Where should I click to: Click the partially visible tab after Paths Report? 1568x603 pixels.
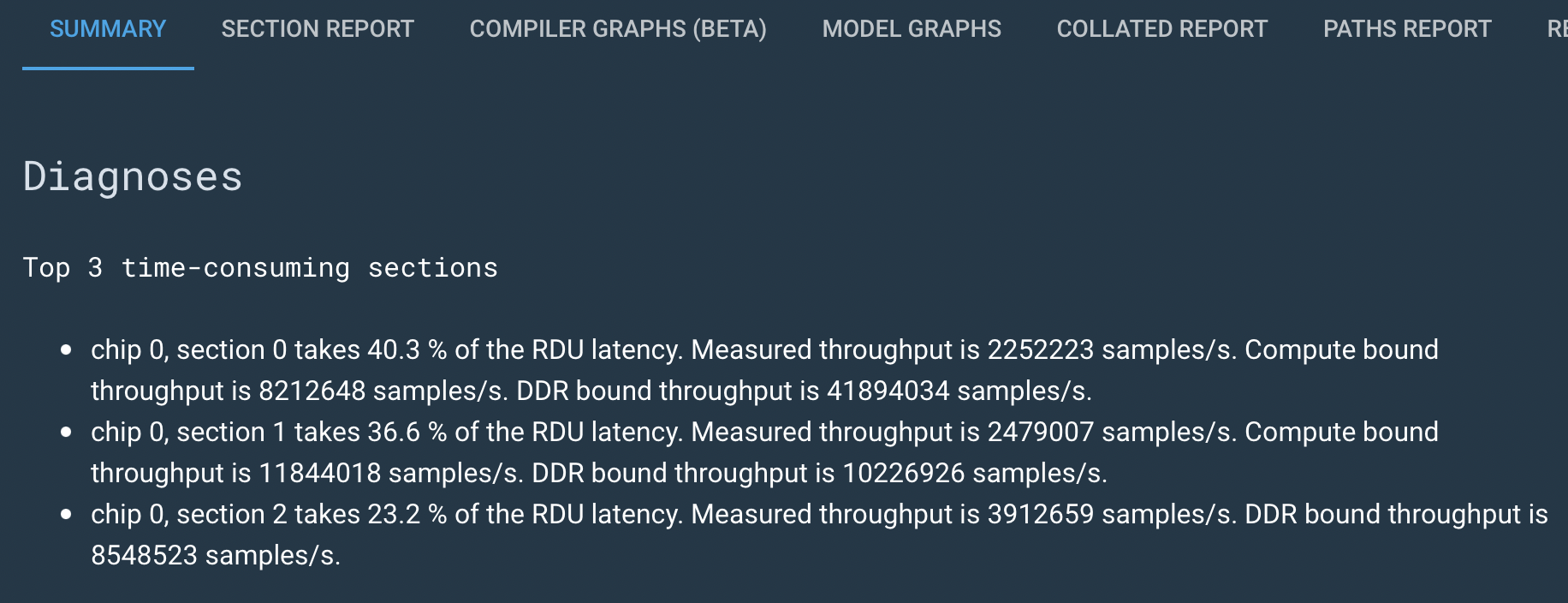(1557, 29)
